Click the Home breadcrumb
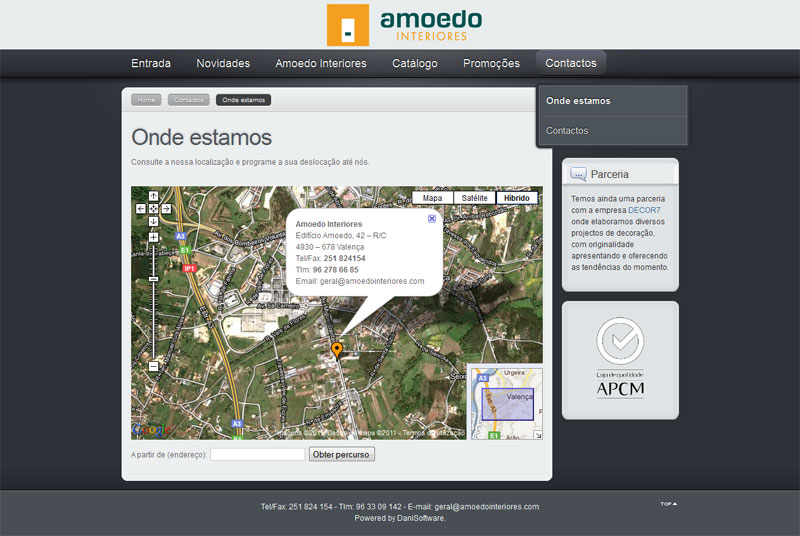The width and height of the screenshot is (800, 536). [x=146, y=100]
